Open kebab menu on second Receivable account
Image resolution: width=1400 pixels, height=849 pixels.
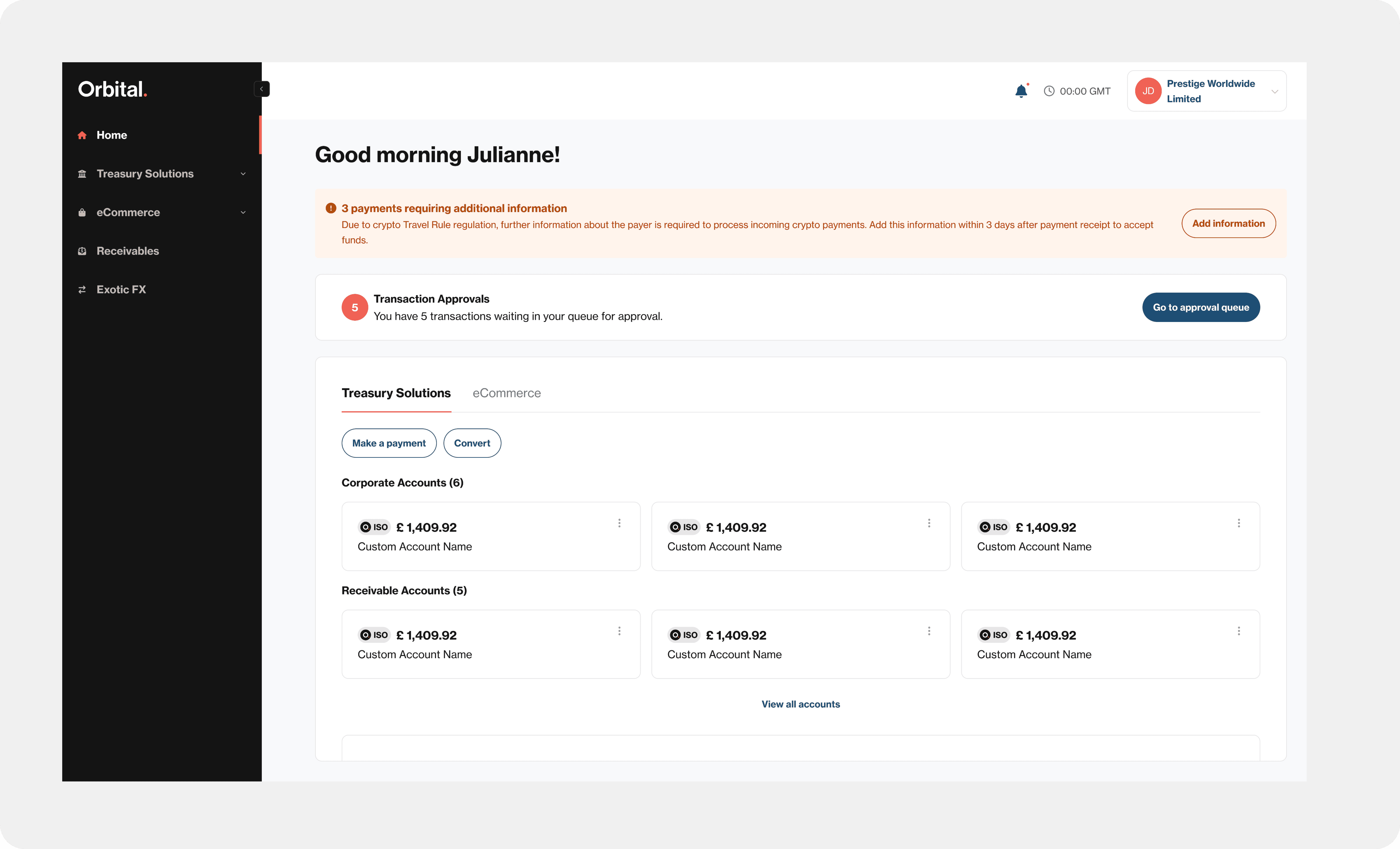[929, 631]
